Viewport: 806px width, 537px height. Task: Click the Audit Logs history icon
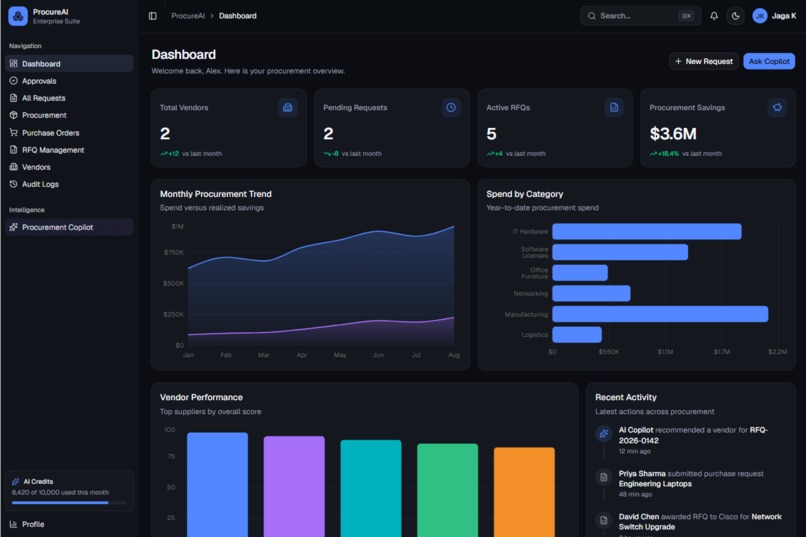click(13, 184)
